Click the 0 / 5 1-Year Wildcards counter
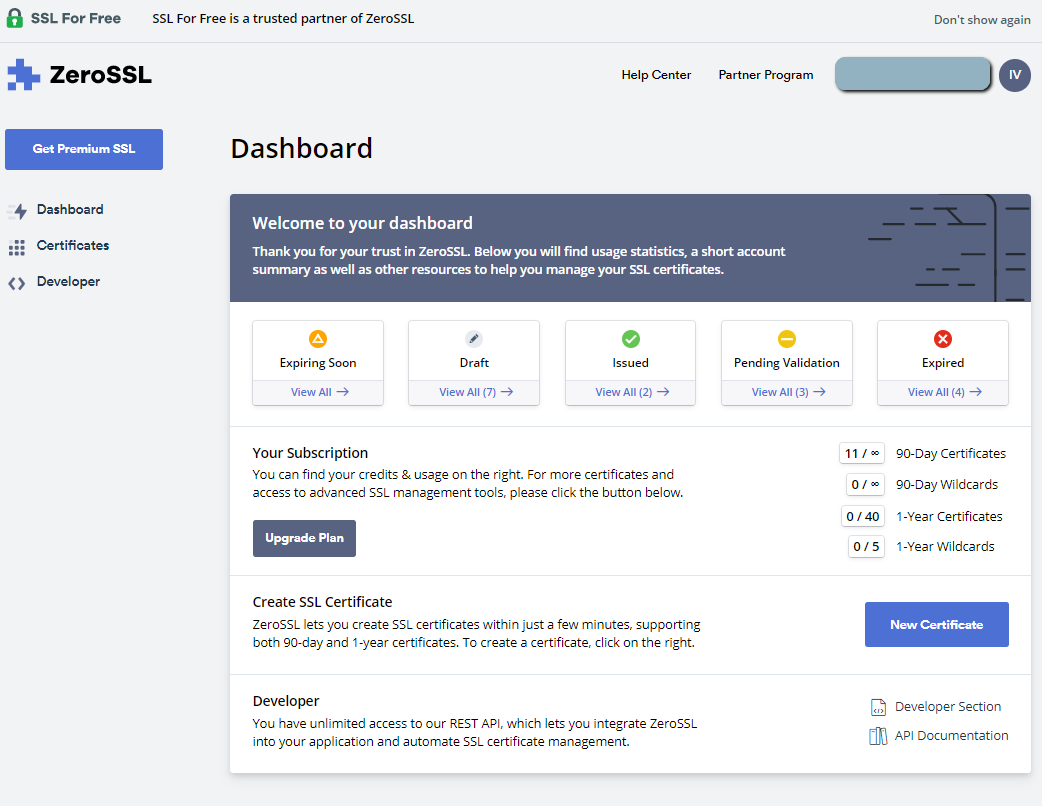 (x=866, y=547)
